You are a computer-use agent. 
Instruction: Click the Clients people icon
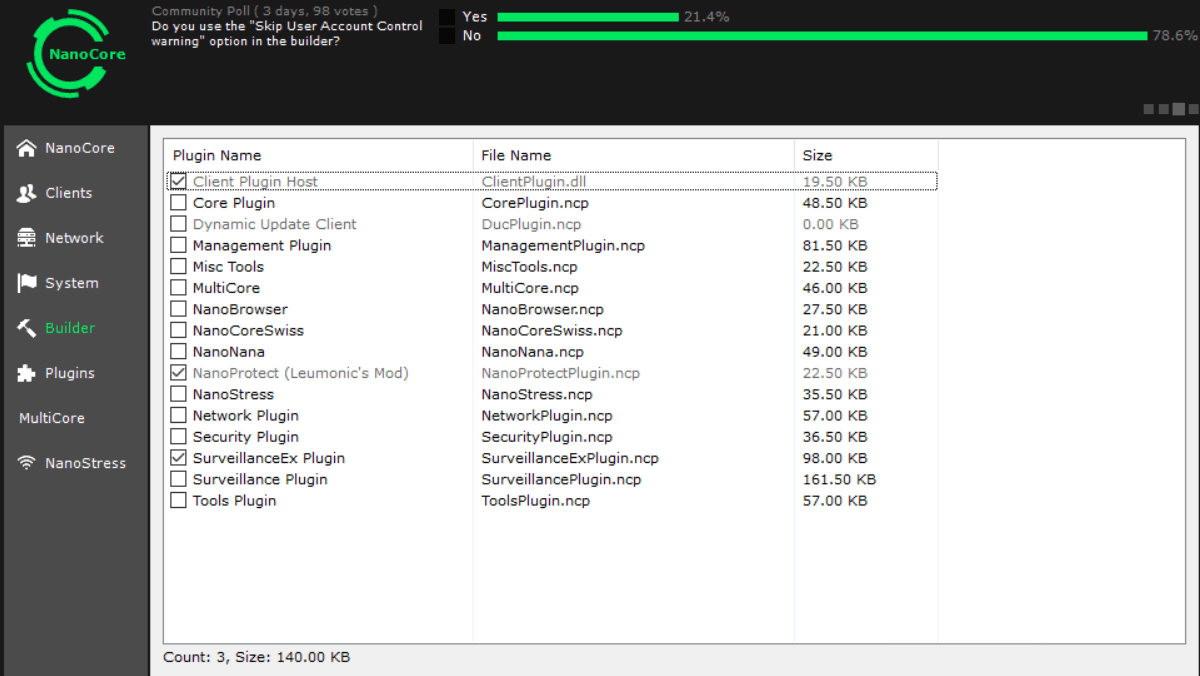27,193
